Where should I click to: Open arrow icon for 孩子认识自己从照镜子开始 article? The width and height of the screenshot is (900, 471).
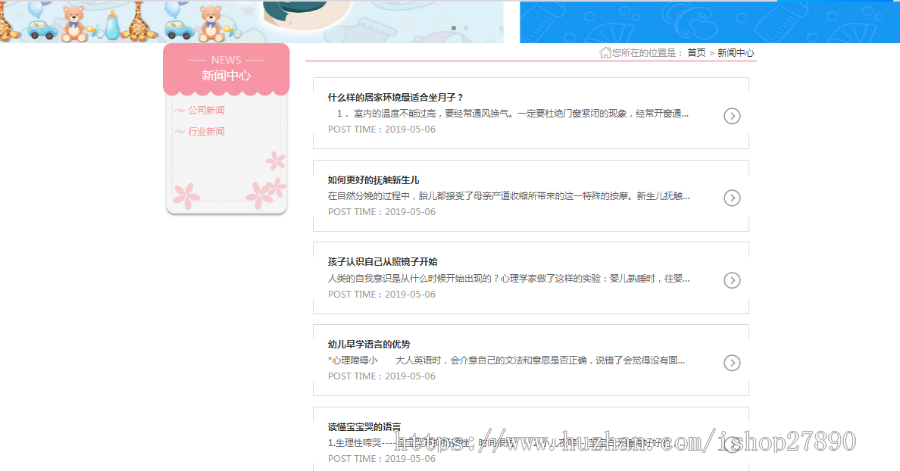point(732,281)
